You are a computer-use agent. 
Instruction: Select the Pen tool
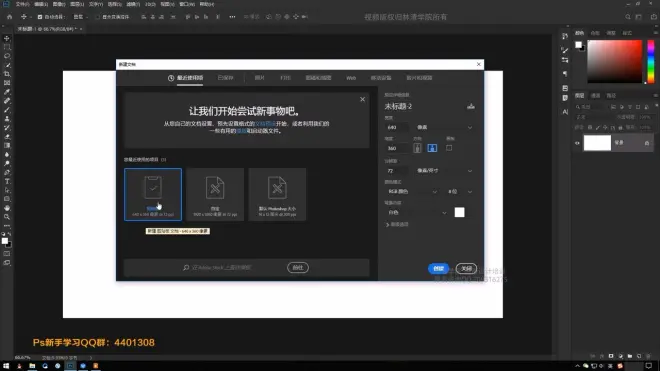(x=7, y=173)
